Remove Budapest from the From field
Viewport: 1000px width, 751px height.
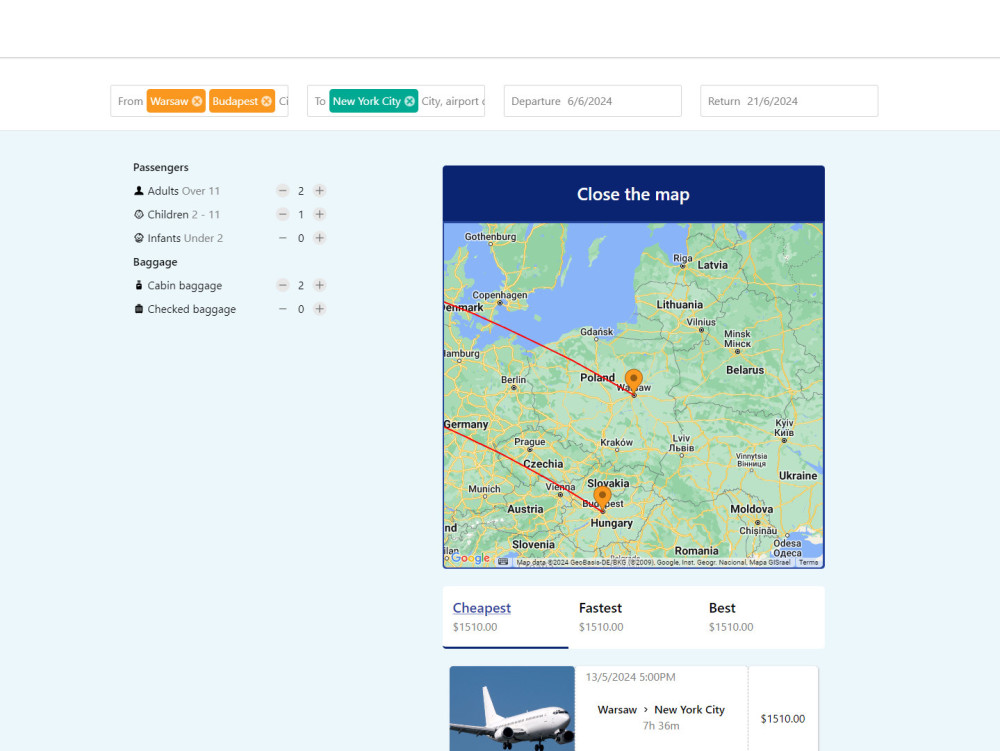(x=267, y=101)
